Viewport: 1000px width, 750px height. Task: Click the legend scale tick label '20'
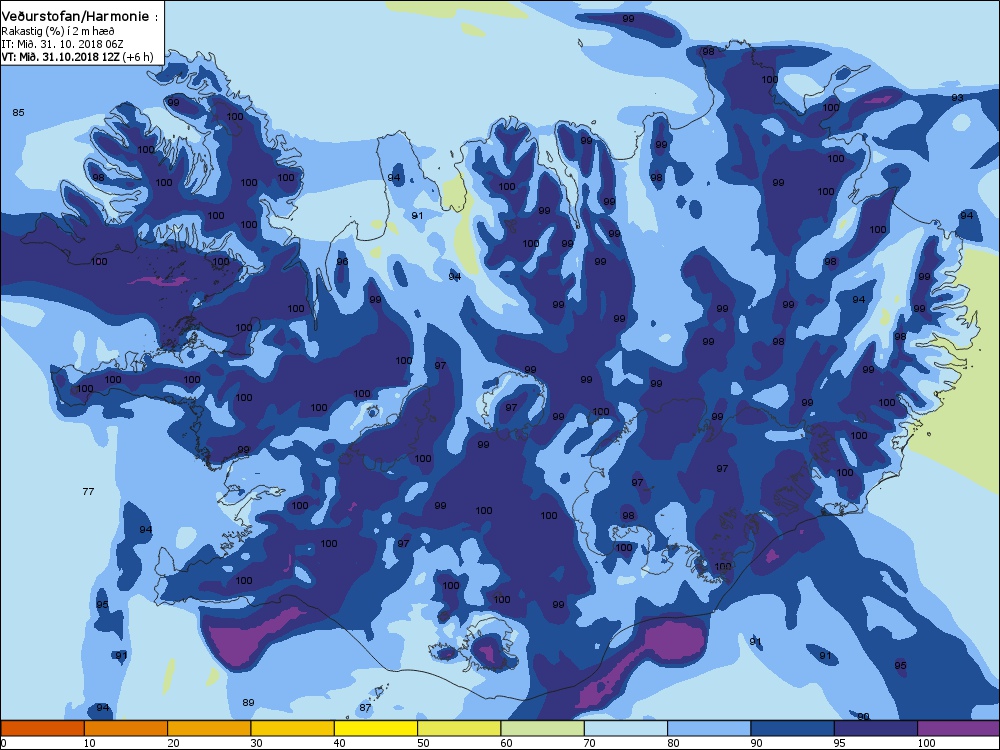[173, 743]
